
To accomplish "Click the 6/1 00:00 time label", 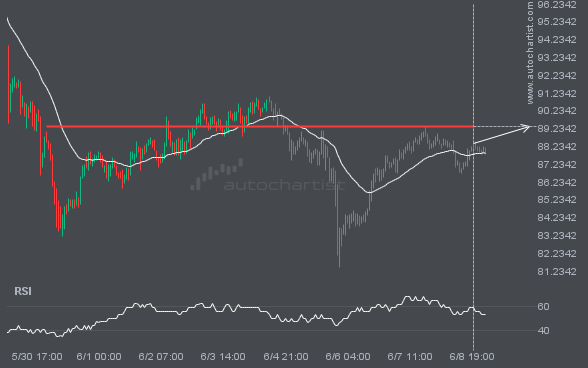I will tap(99, 356).
